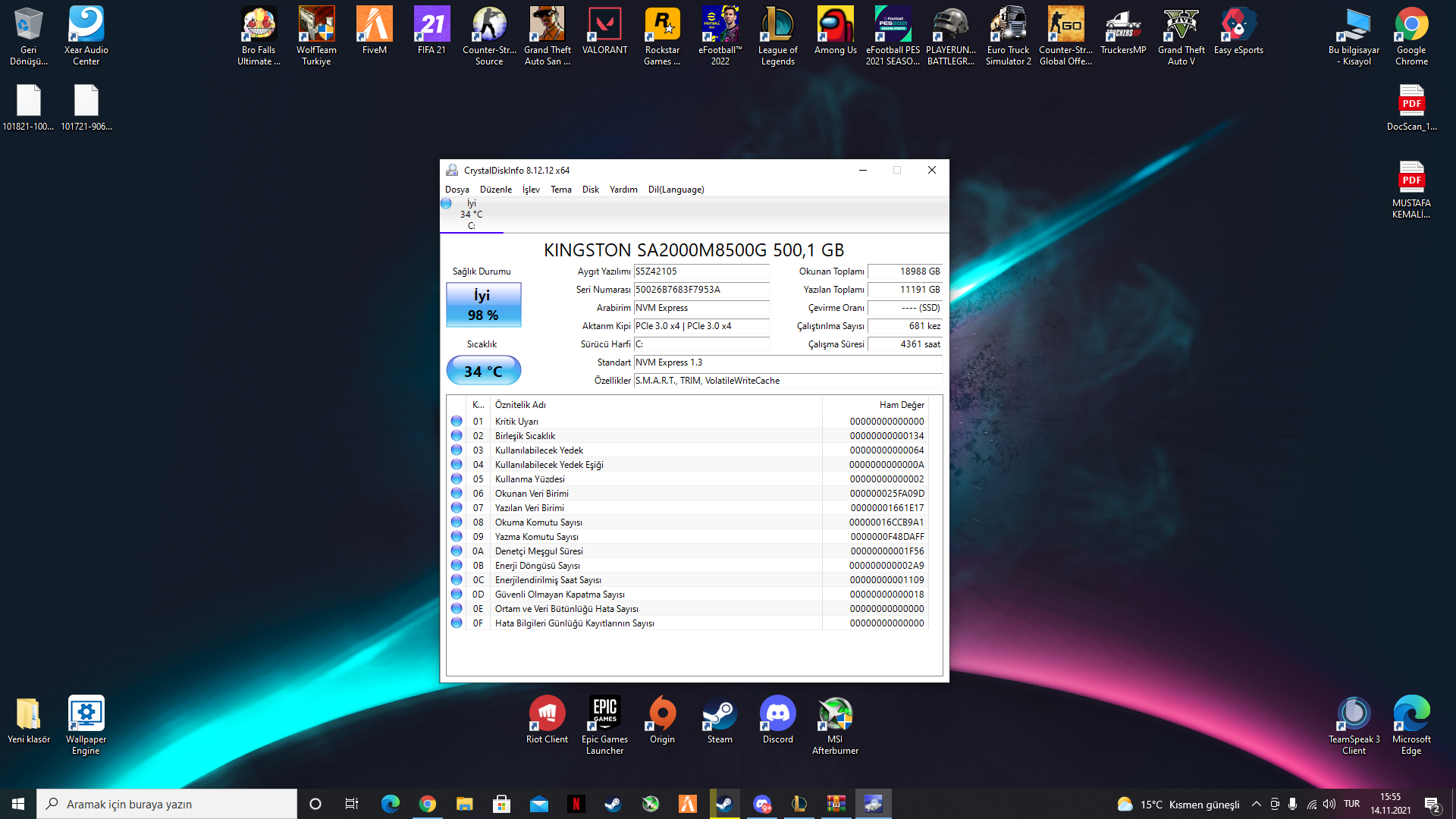
Task: Open the Microsoft Edge desktop icon
Action: pos(1411,726)
